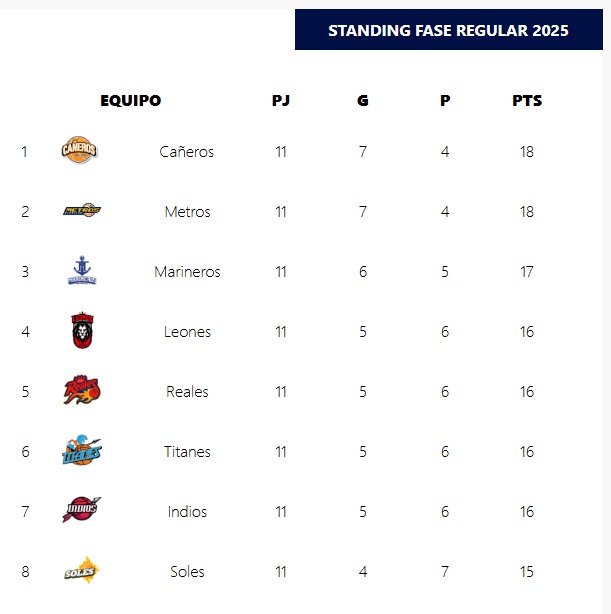The image size is (611, 614).
Task: Sort by the PTS column header
Action: (x=527, y=101)
